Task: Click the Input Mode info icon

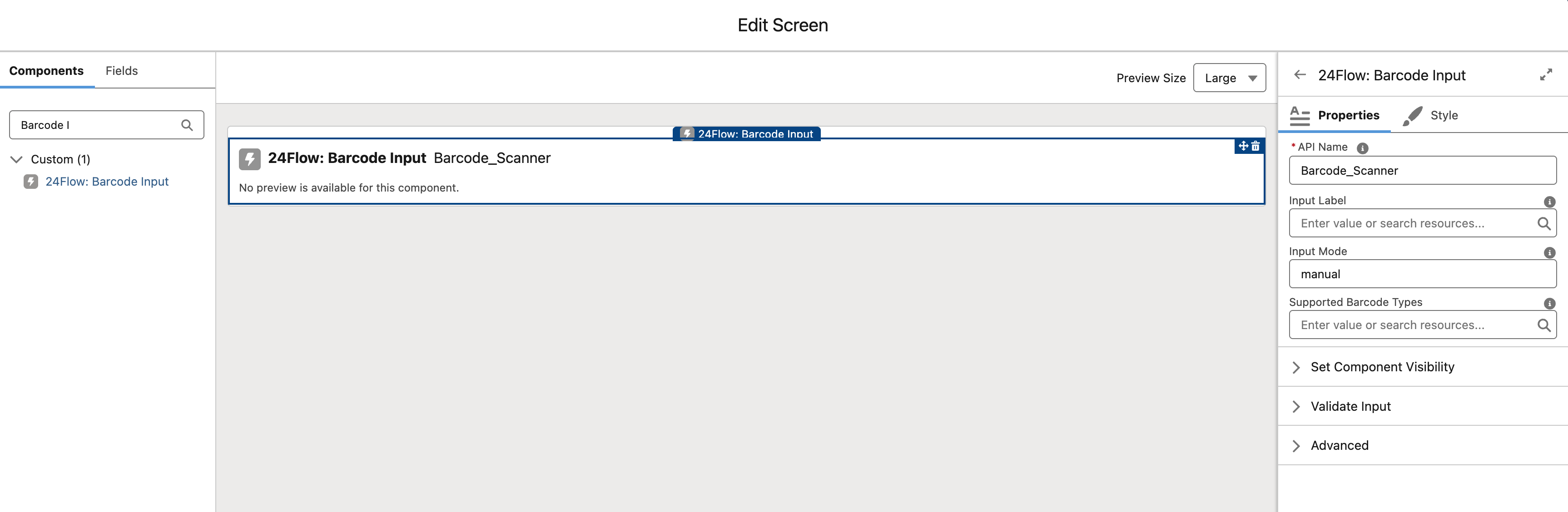Action: (x=1549, y=252)
